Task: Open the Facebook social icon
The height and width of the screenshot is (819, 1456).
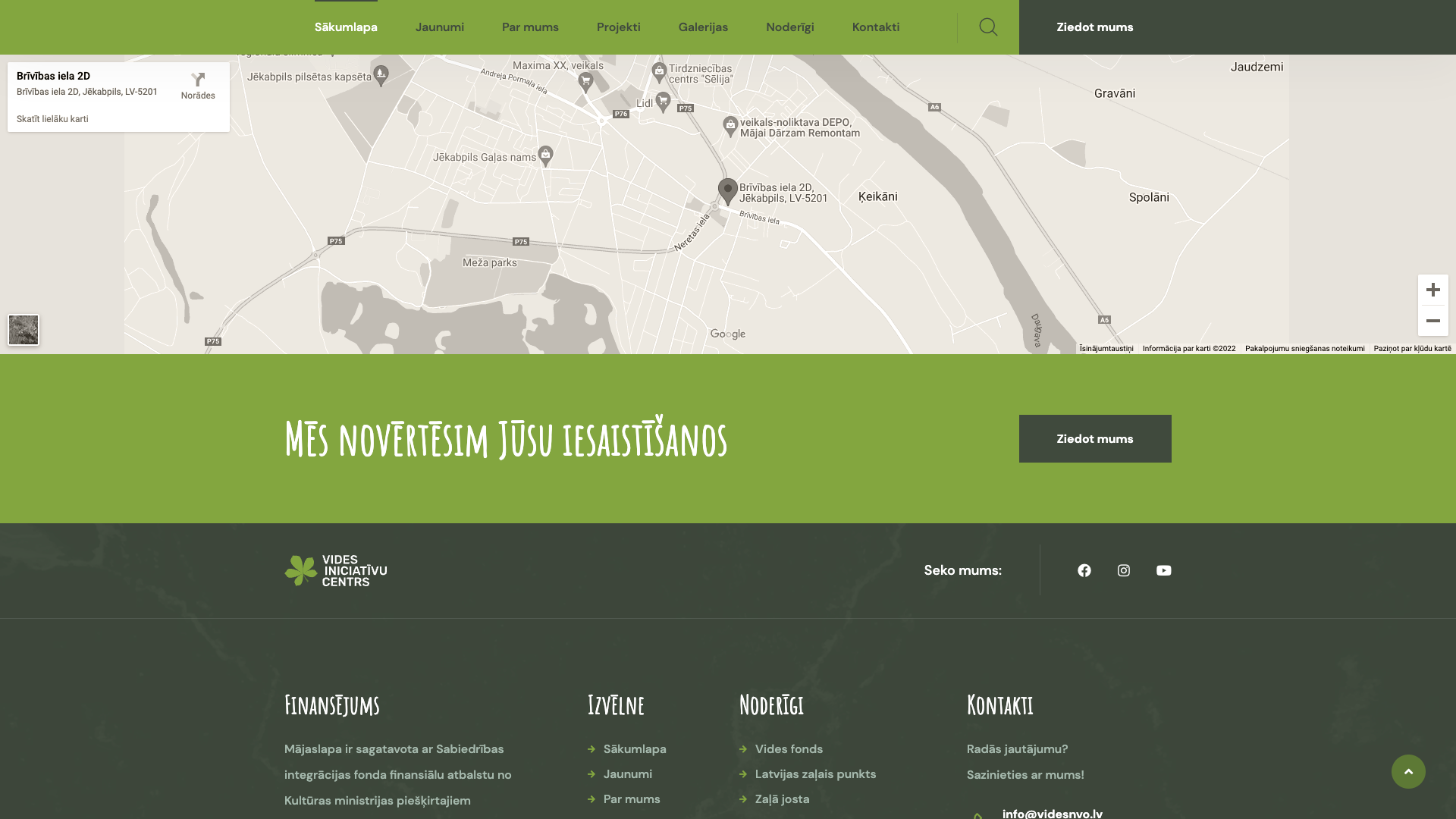Action: (x=1084, y=570)
